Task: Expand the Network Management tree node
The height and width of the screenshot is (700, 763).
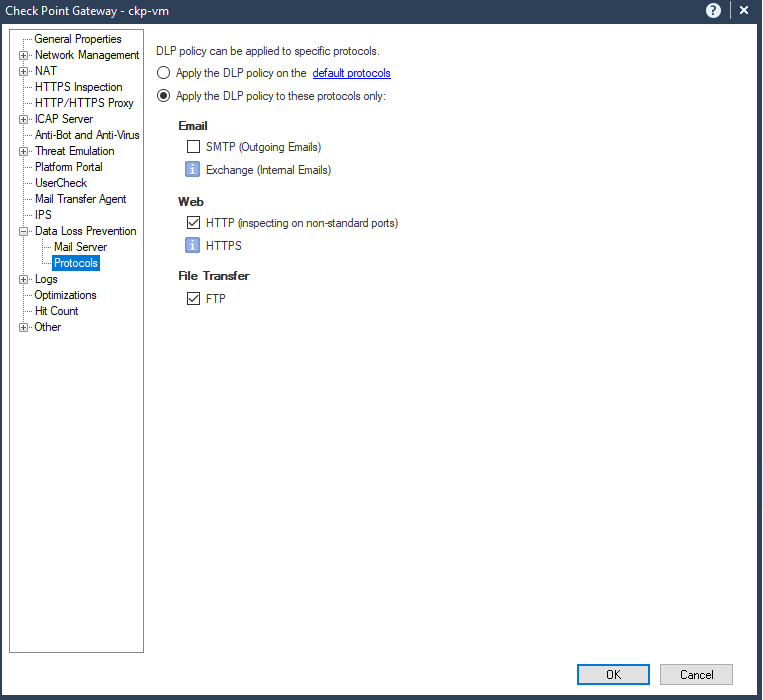Action: tap(23, 55)
